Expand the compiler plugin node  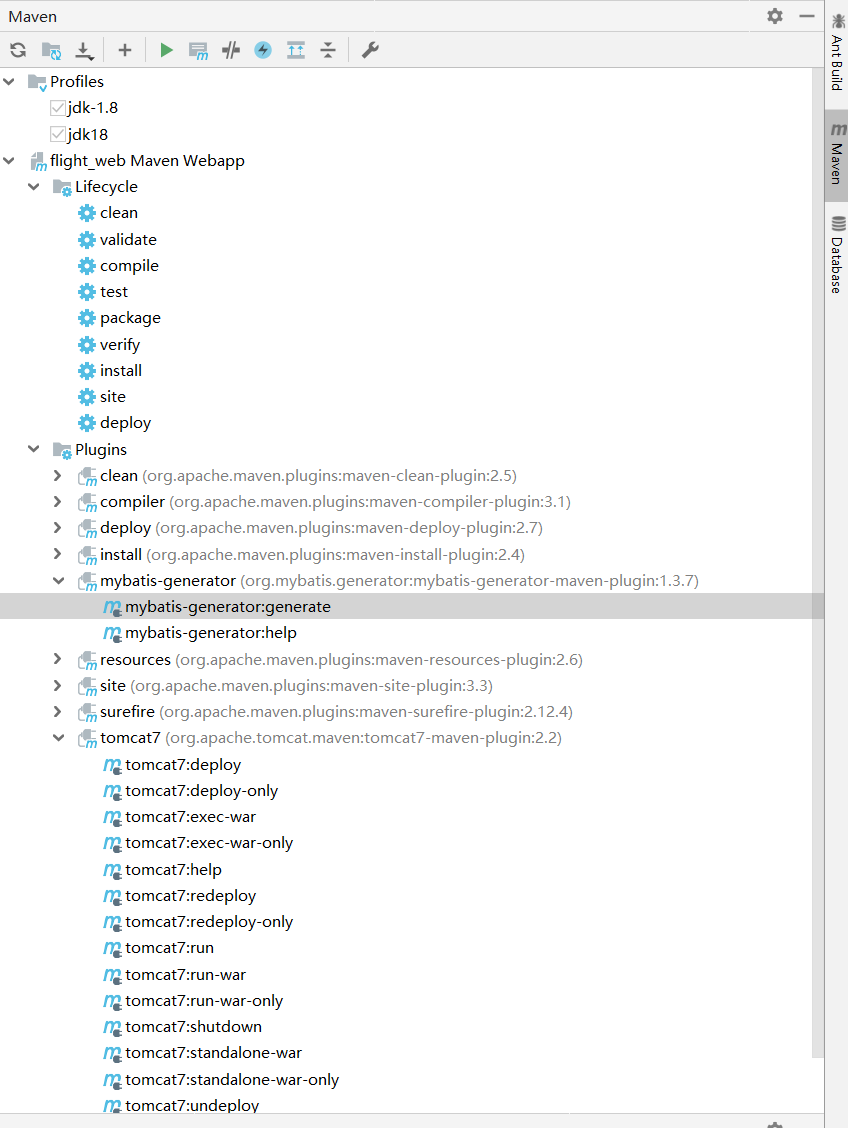point(58,501)
